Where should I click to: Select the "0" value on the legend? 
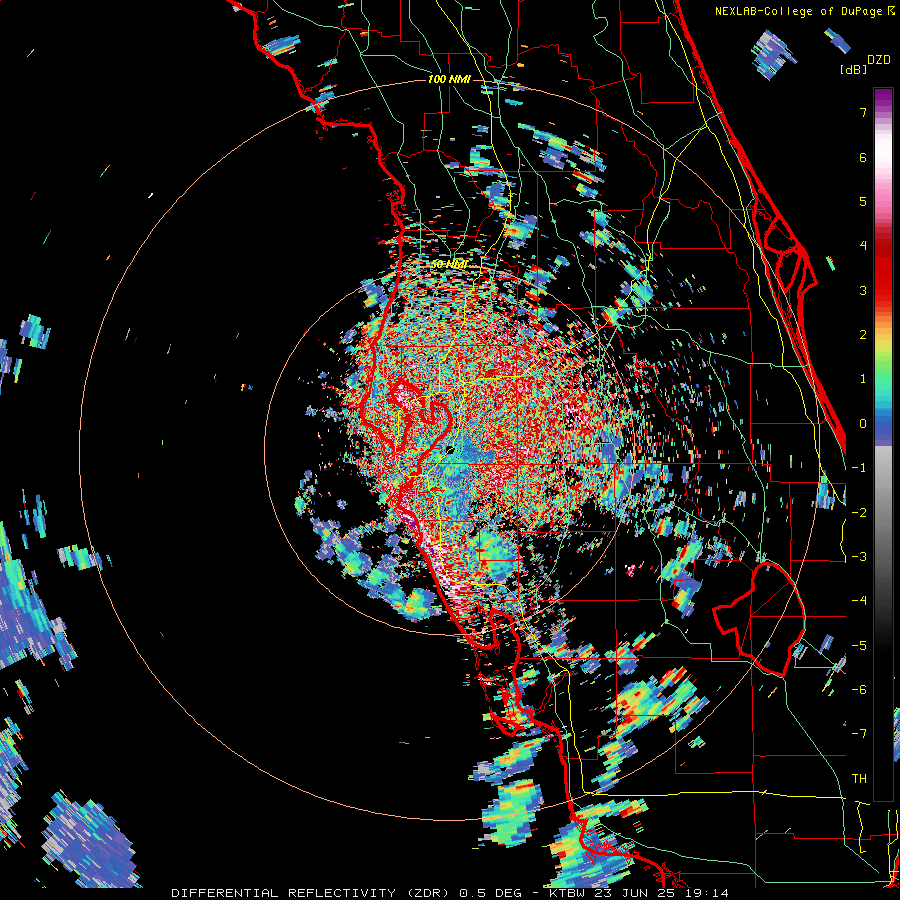pyautogui.click(x=863, y=424)
